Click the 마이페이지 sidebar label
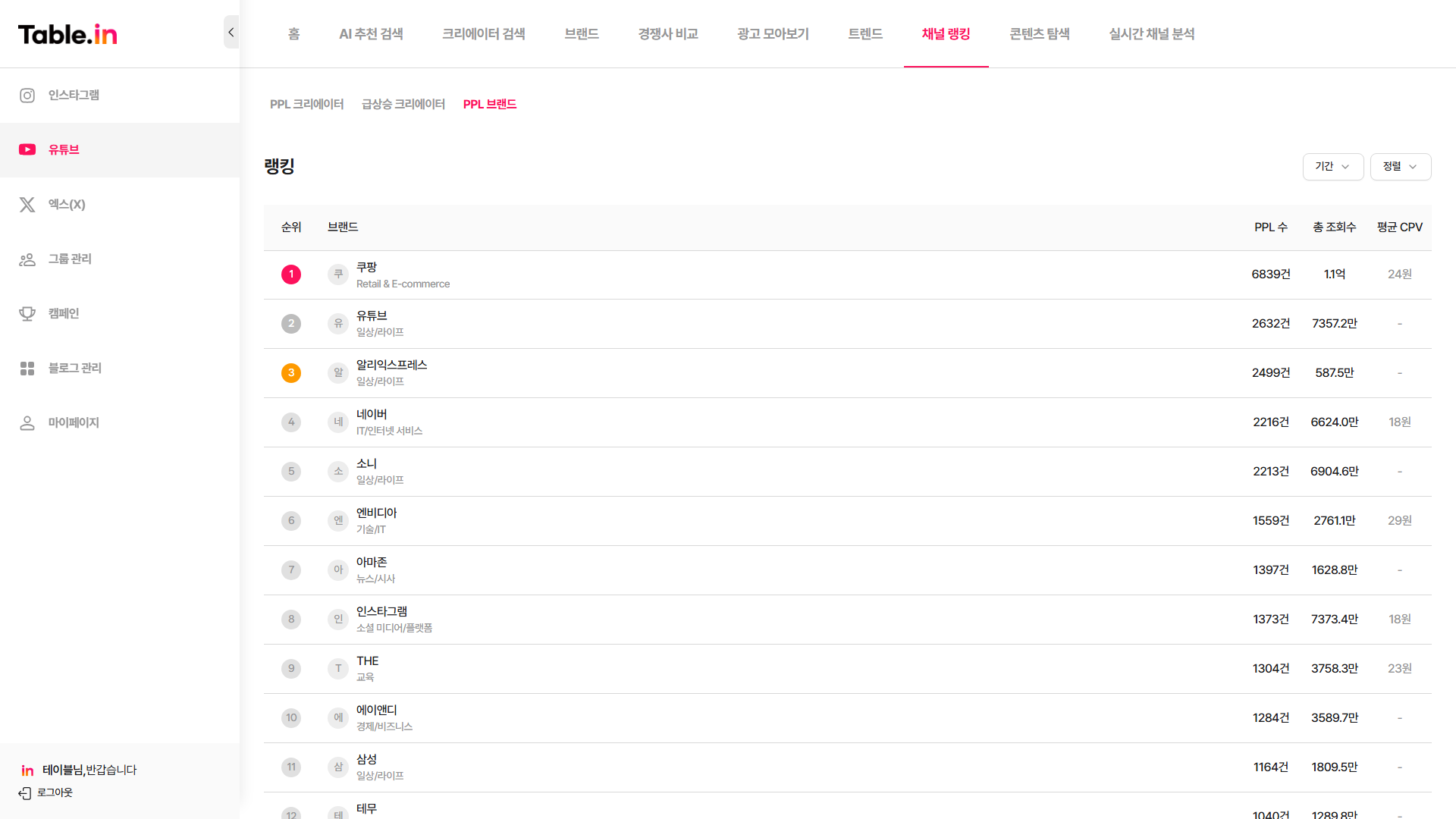This screenshot has width=1456, height=819. (74, 422)
